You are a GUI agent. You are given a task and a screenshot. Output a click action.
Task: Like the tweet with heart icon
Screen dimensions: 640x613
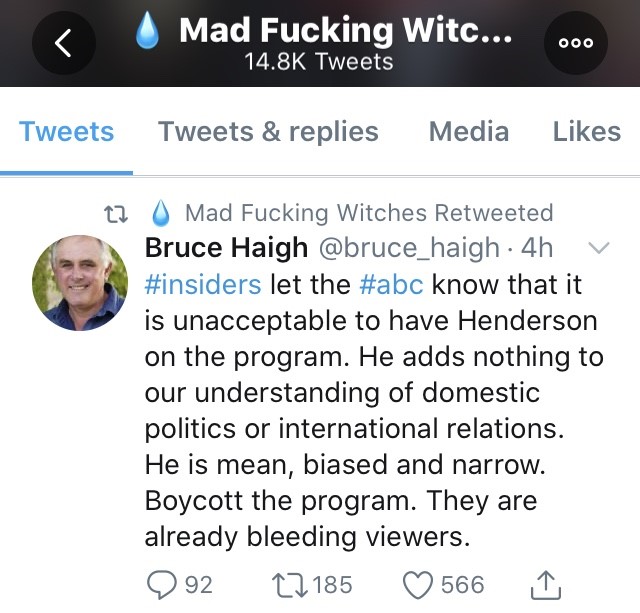[417, 584]
